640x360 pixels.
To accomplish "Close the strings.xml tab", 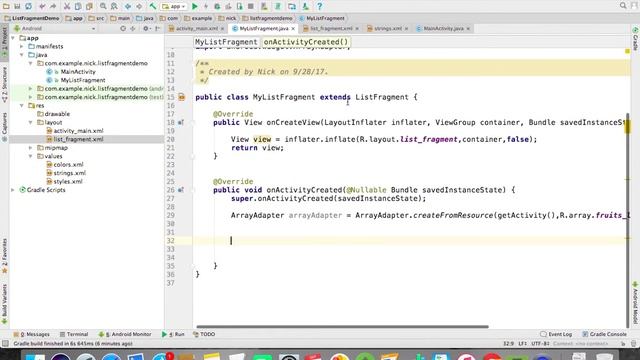I will tap(407, 29).
